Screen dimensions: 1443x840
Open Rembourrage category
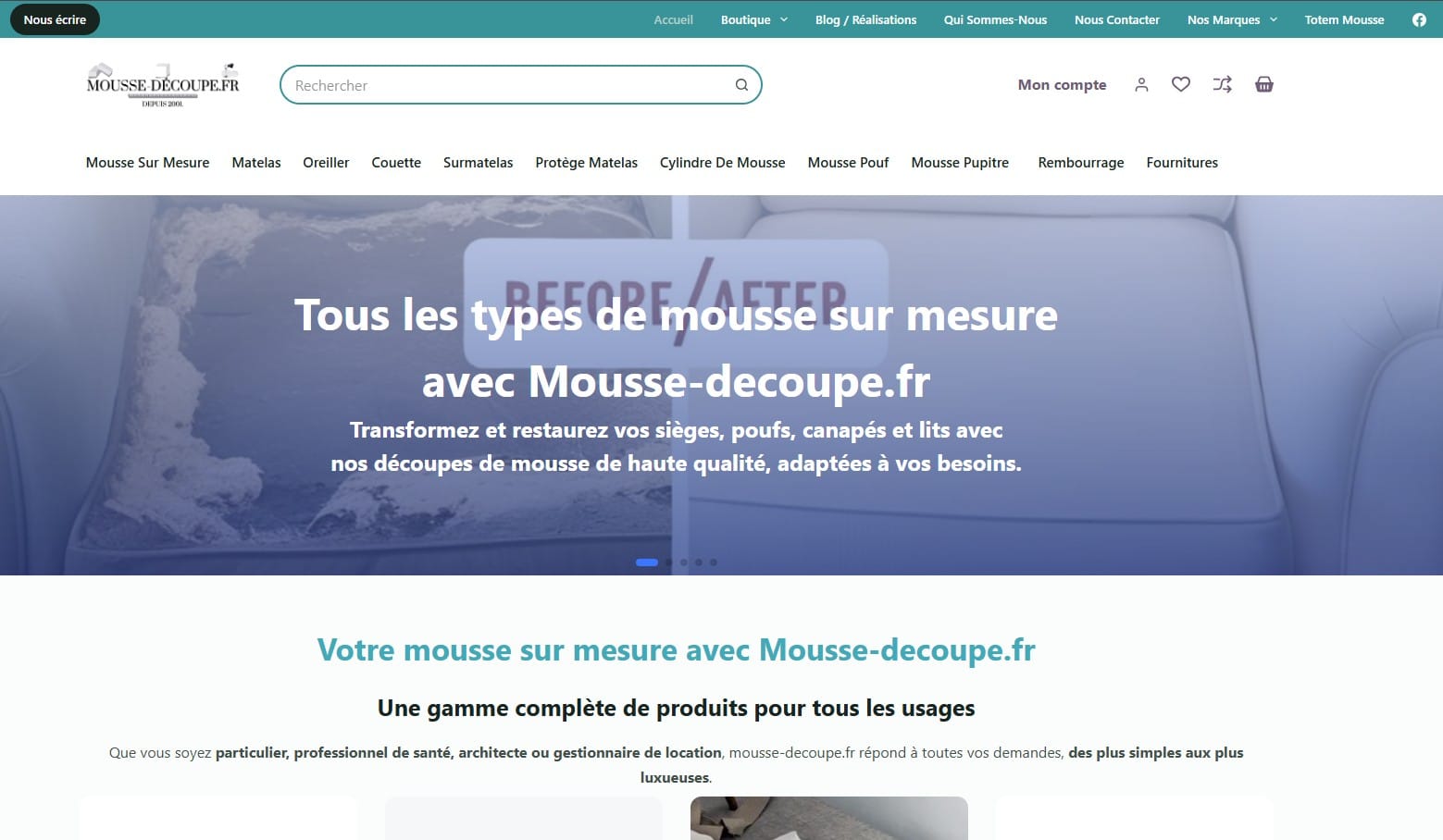[1081, 163]
